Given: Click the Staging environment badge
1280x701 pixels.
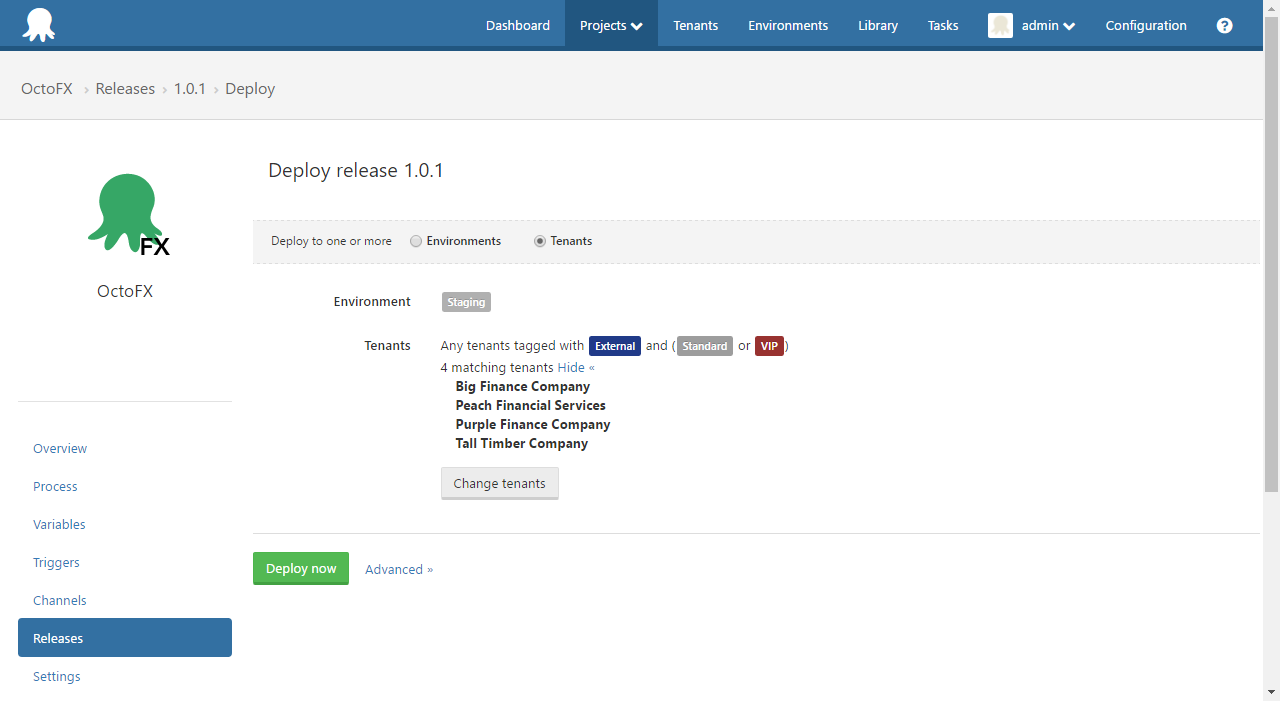Looking at the screenshot, I should tap(465, 301).
